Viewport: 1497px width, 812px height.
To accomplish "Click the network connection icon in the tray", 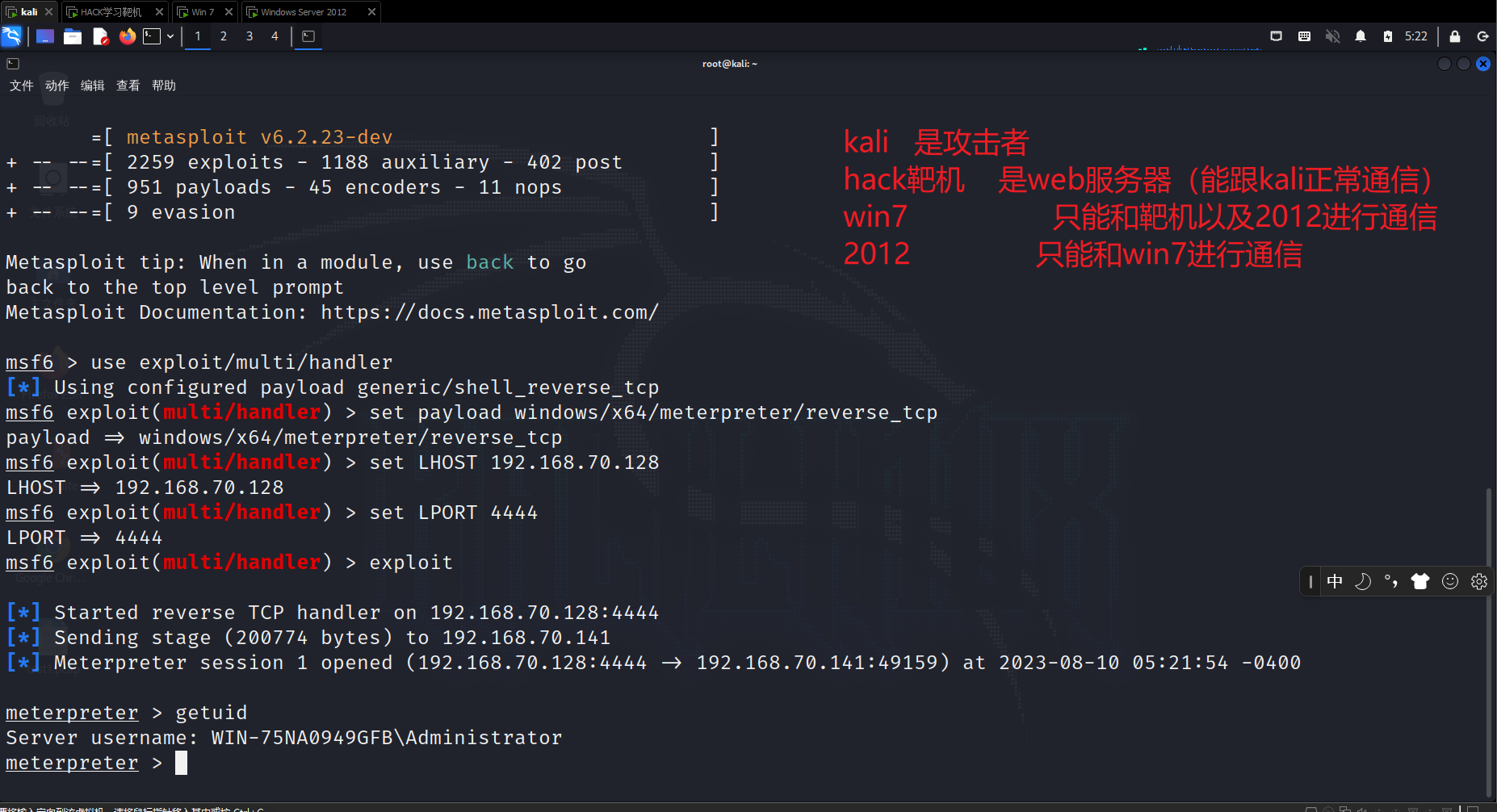I will pos(1276,36).
